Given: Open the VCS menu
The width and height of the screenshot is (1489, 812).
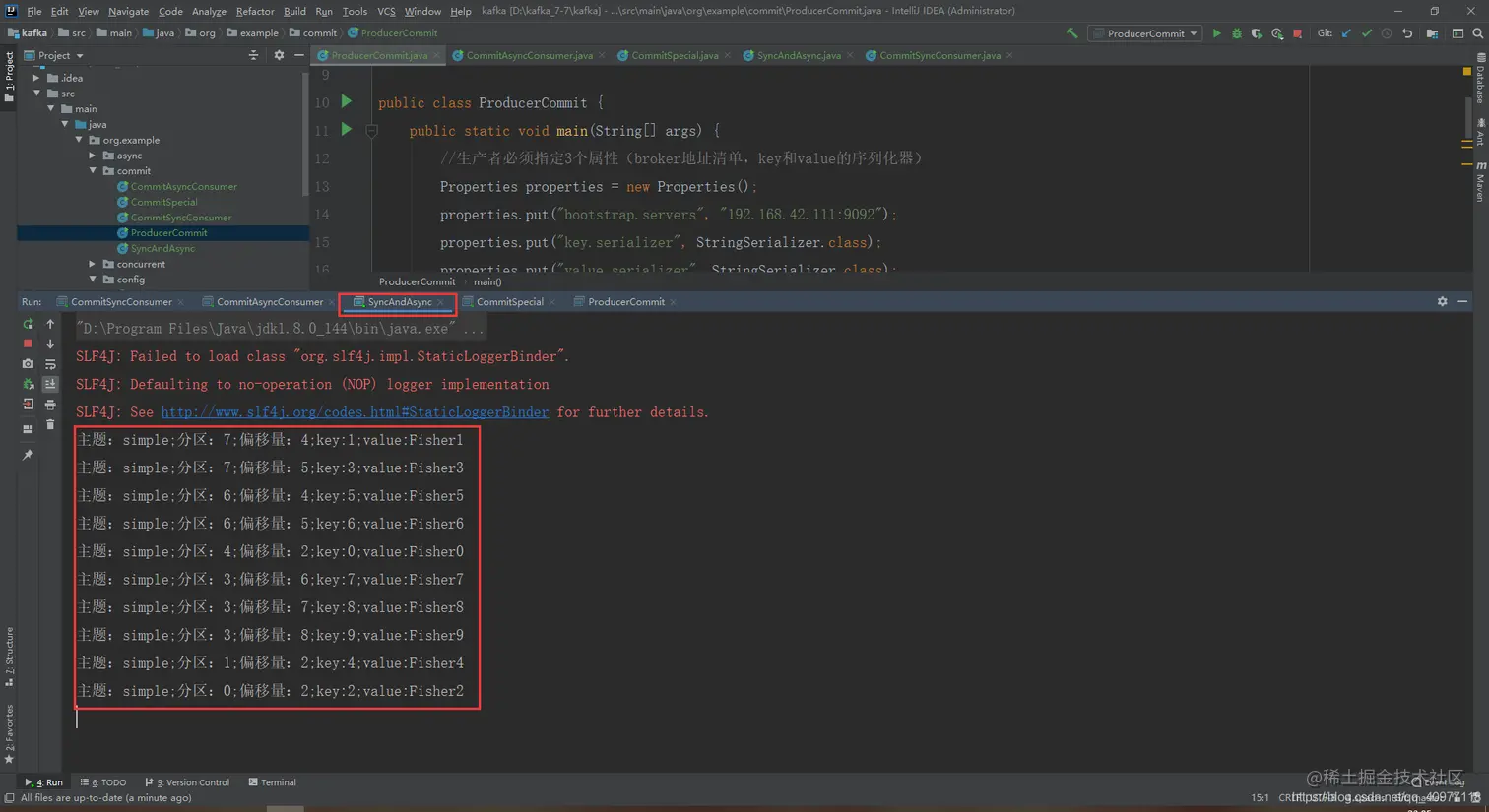Looking at the screenshot, I should click(x=386, y=11).
